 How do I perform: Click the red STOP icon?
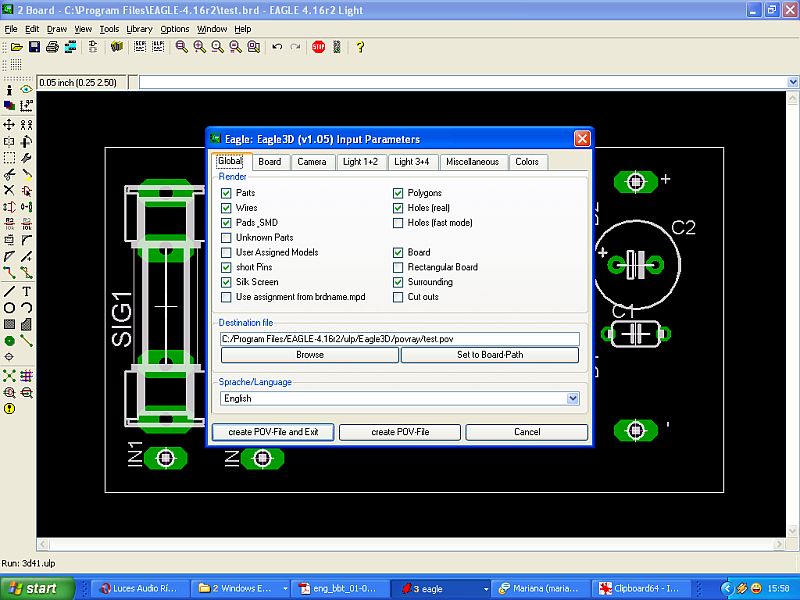[x=318, y=47]
